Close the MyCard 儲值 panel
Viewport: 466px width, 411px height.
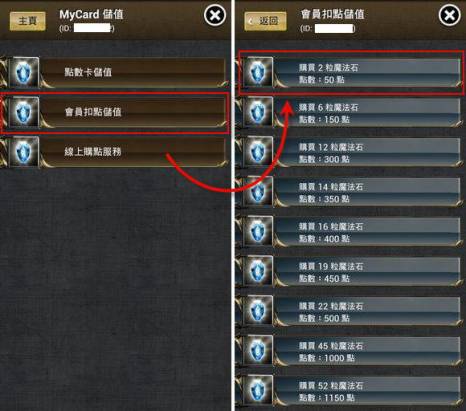click(215, 15)
